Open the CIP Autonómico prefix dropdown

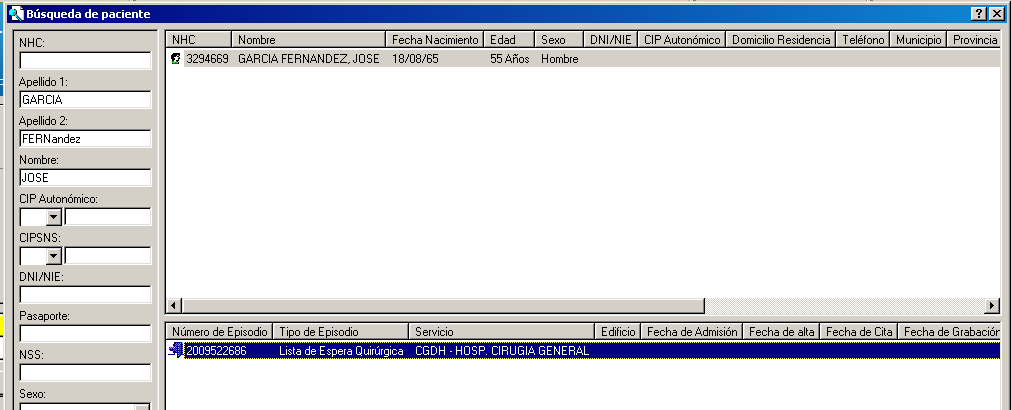(54, 217)
